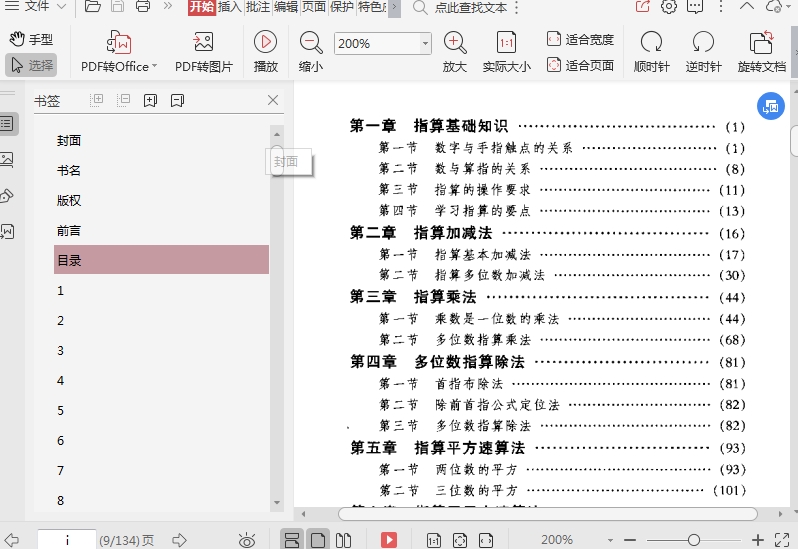
Task: Click the share icon in title bar
Action: [643, 7]
